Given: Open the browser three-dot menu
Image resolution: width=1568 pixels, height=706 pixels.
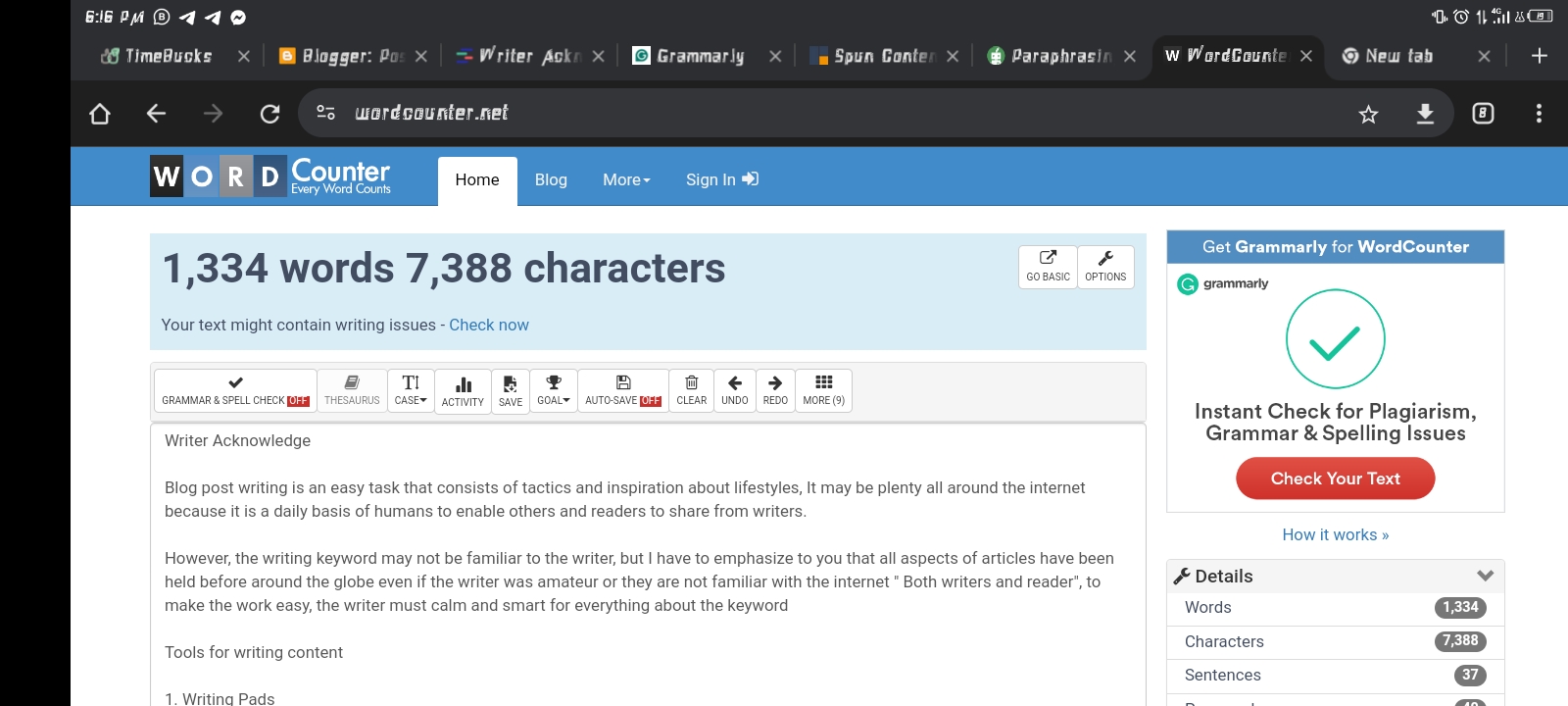Looking at the screenshot, I should [x=1539, y=114].
